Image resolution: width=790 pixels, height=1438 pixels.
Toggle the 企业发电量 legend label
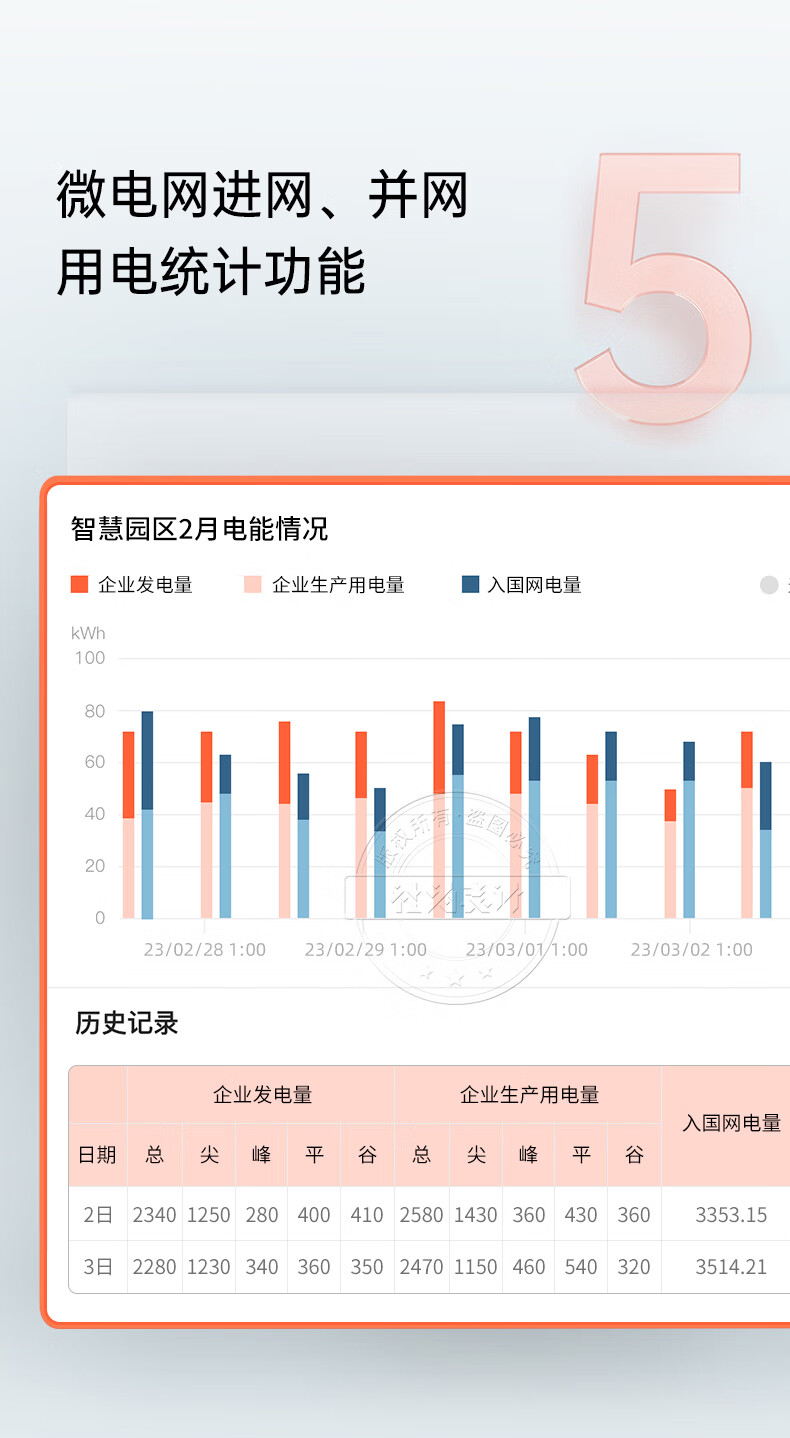145,585
